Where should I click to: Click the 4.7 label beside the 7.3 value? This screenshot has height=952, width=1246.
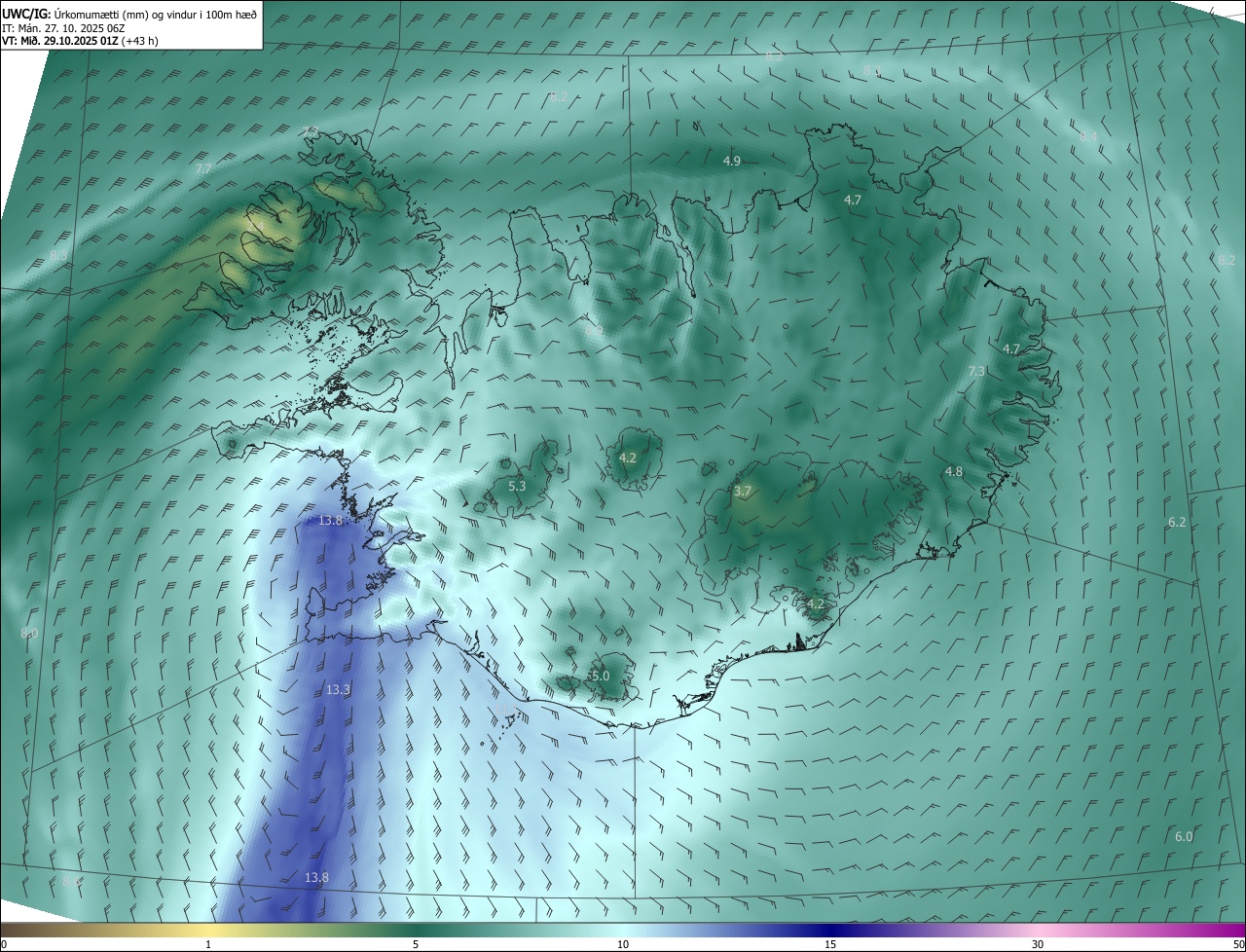(1011, 348)
